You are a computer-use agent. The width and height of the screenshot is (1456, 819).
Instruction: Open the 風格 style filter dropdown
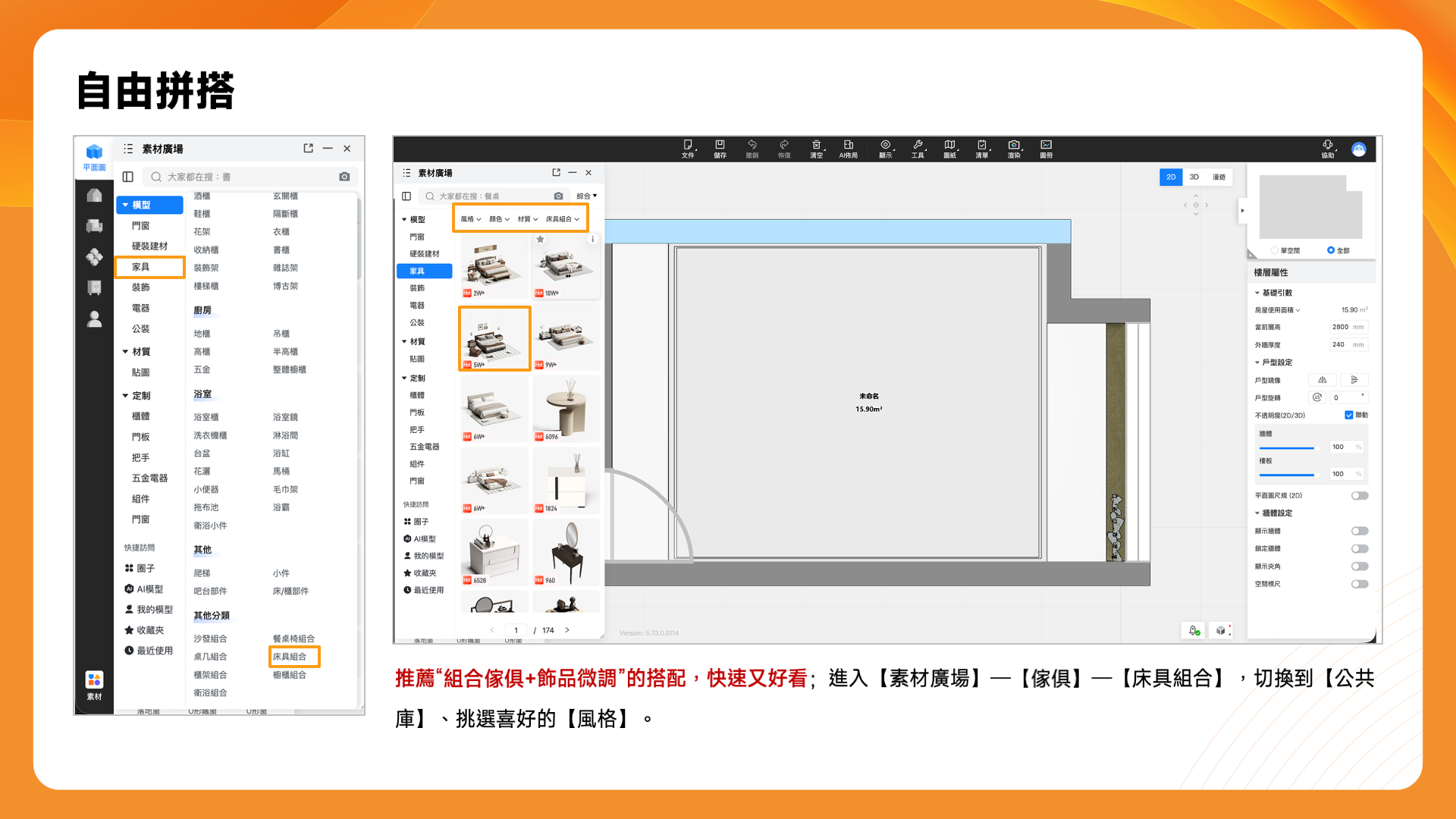point(470,219)
